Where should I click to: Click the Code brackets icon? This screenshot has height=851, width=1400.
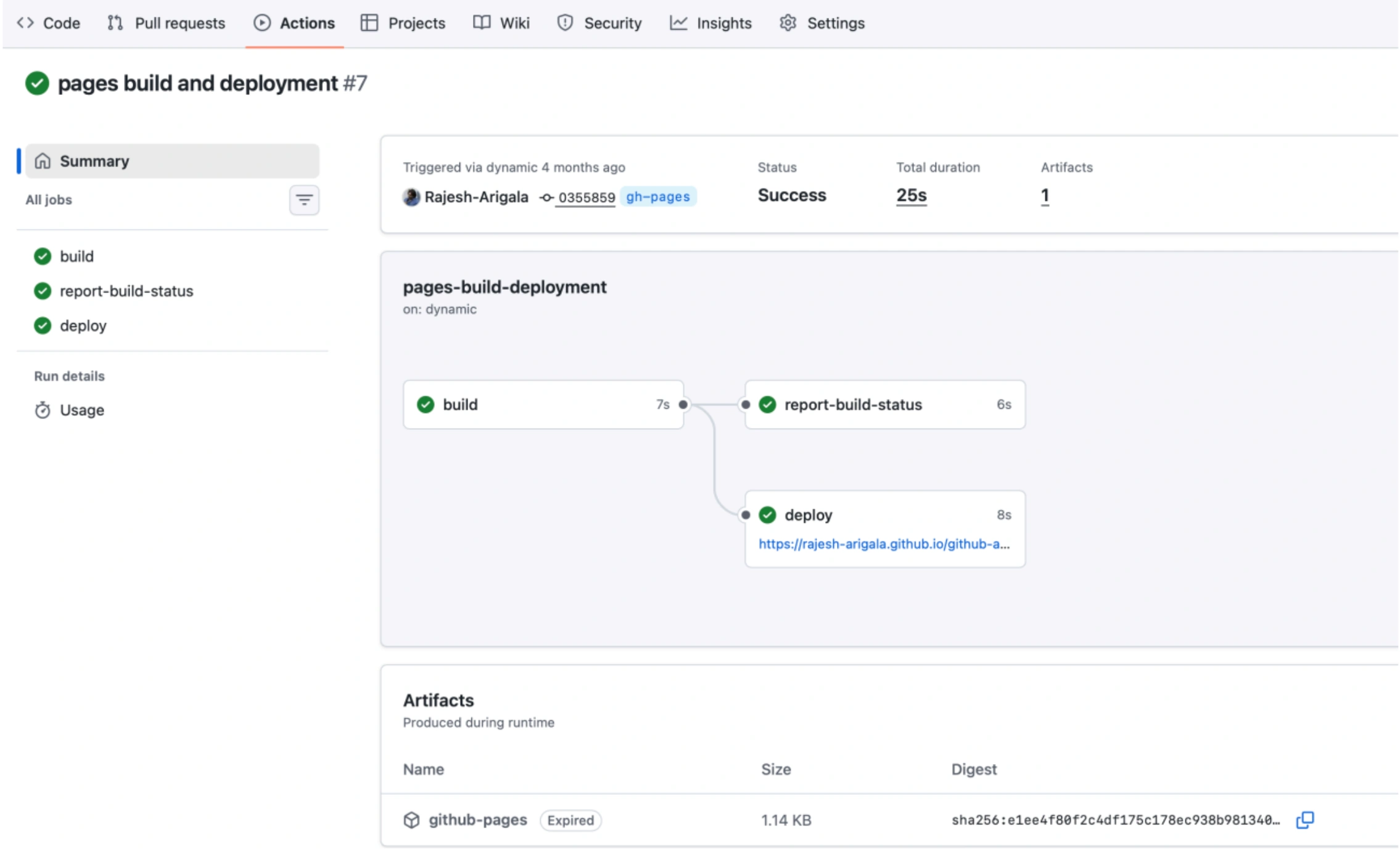[x=25, y=23]
